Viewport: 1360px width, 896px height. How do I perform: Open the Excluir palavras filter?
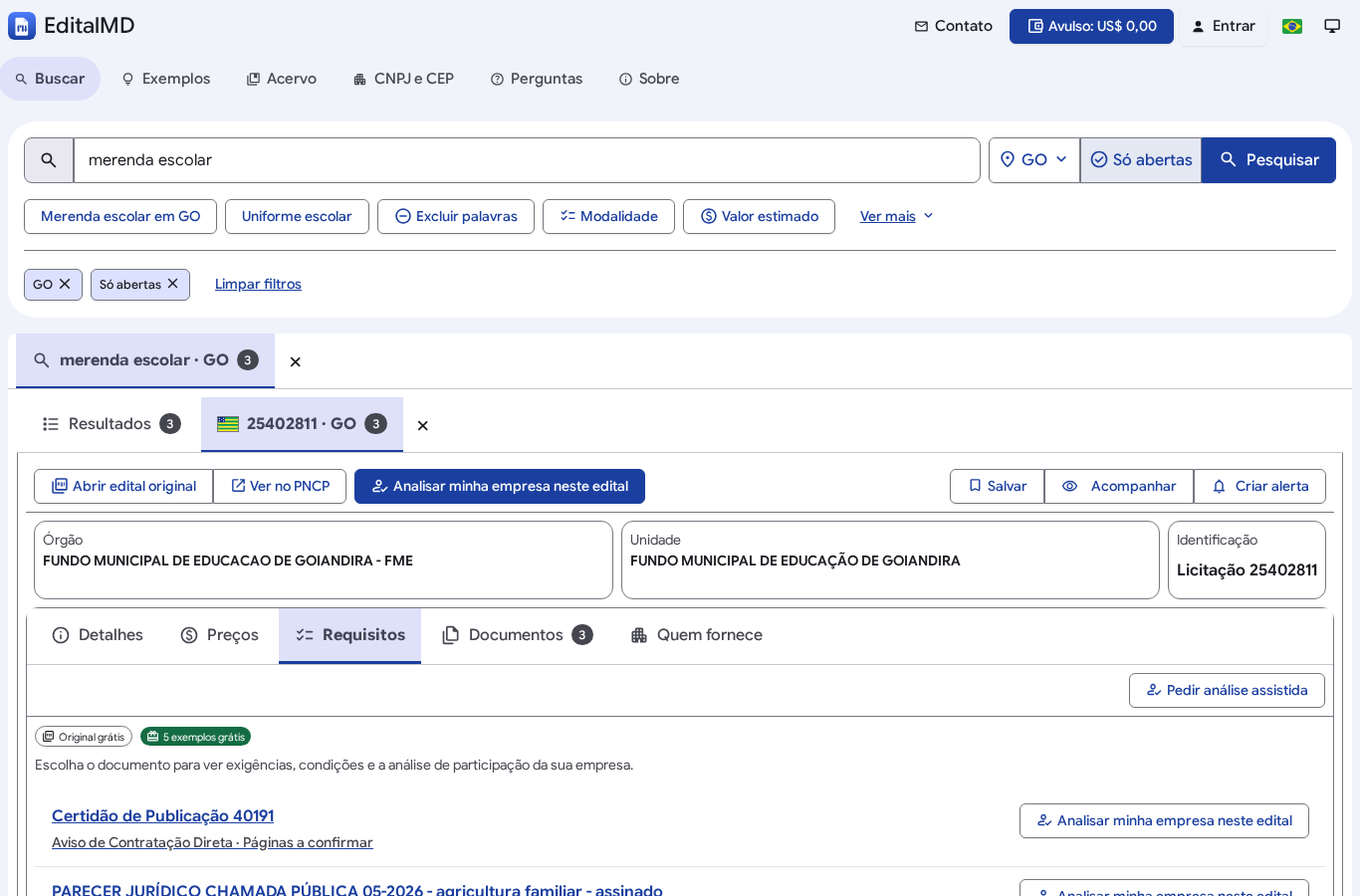tap(456, 216)
